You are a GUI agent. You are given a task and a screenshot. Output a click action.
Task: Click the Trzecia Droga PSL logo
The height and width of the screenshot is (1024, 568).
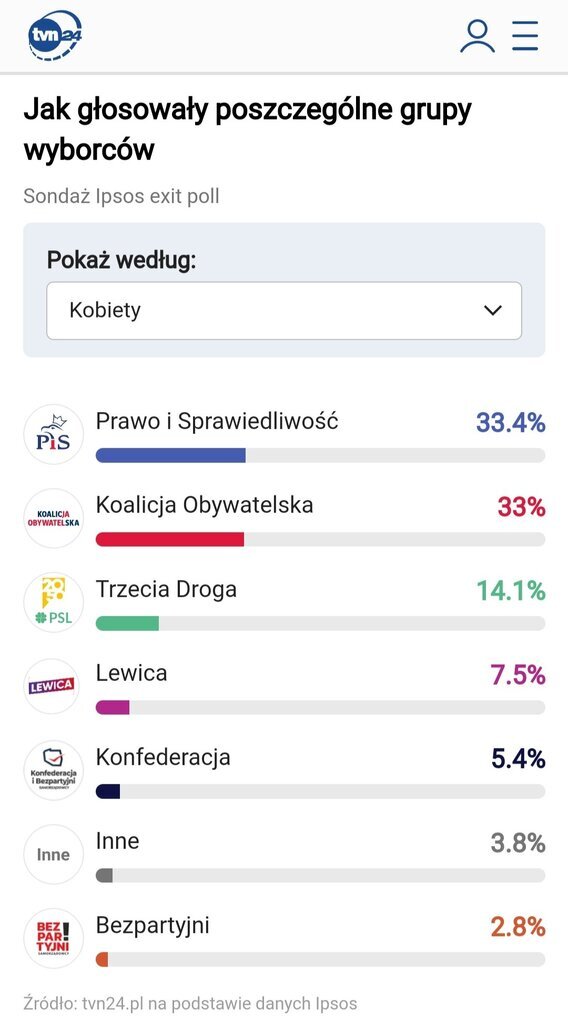(54, 602)
